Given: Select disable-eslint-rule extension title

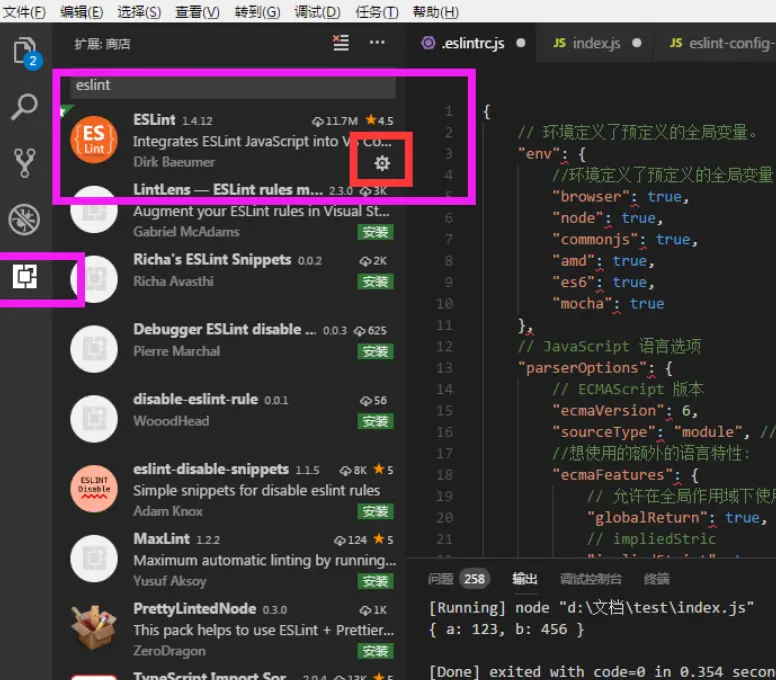Looking at the screenshot, I should coord(195,399).
